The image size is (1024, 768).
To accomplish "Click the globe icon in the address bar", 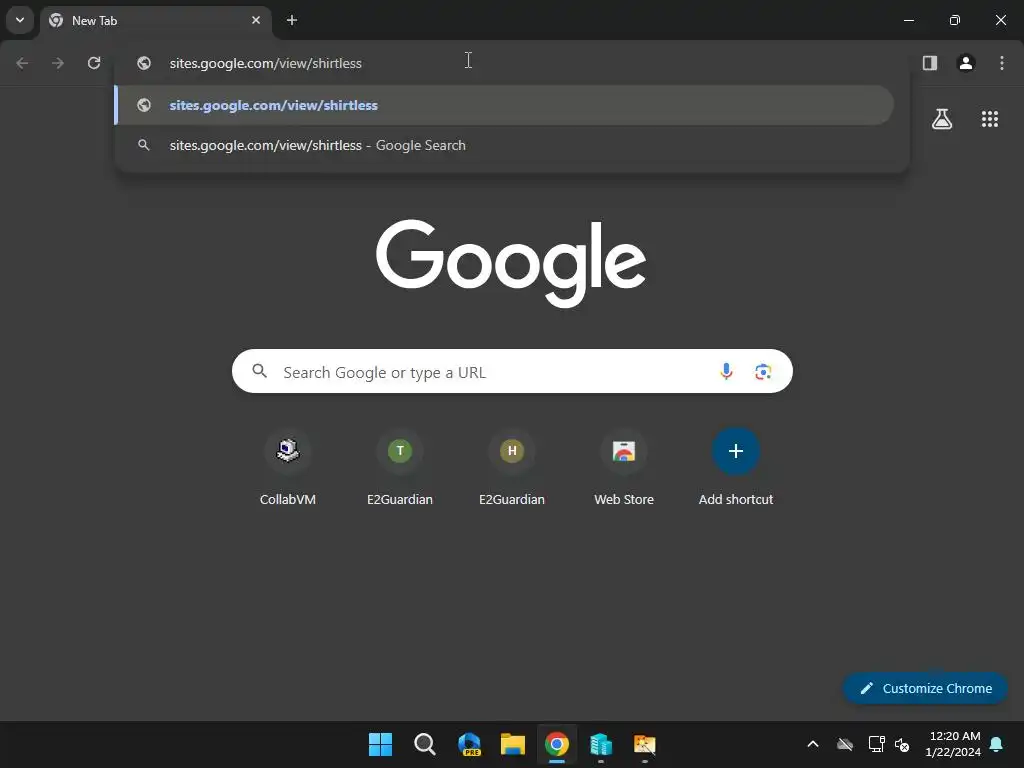I will [x=144, y=63].
